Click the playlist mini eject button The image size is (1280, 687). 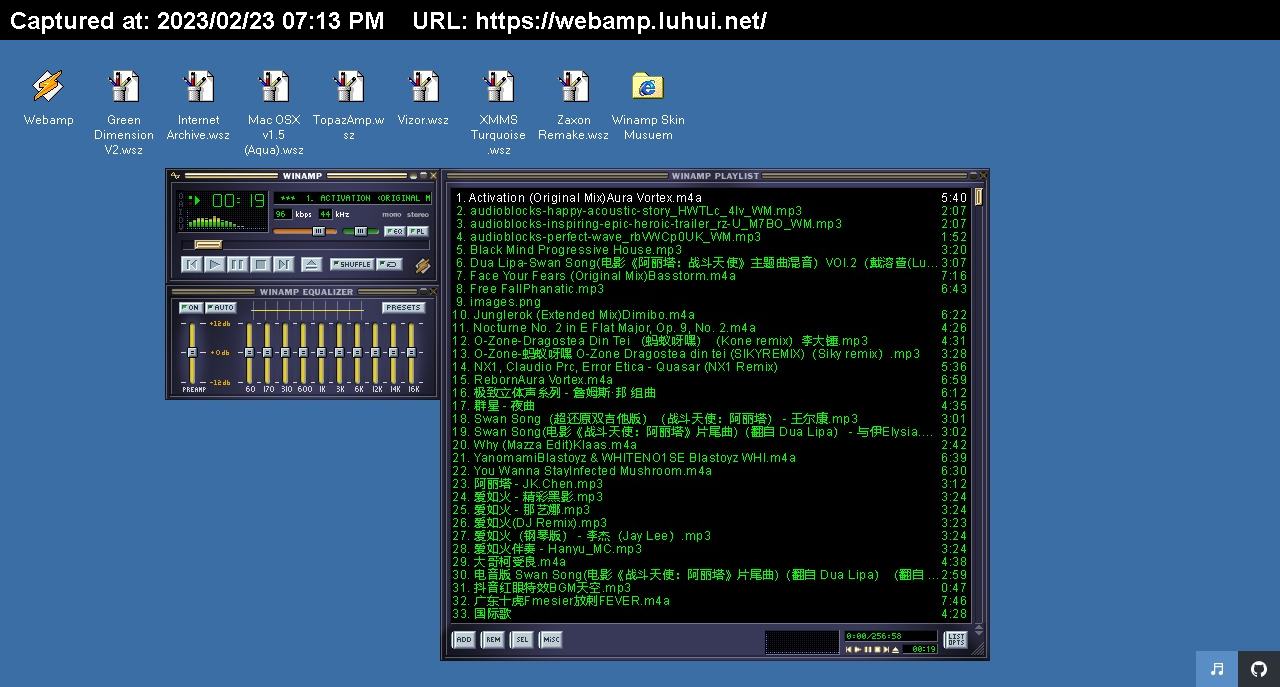click(895, 649)
